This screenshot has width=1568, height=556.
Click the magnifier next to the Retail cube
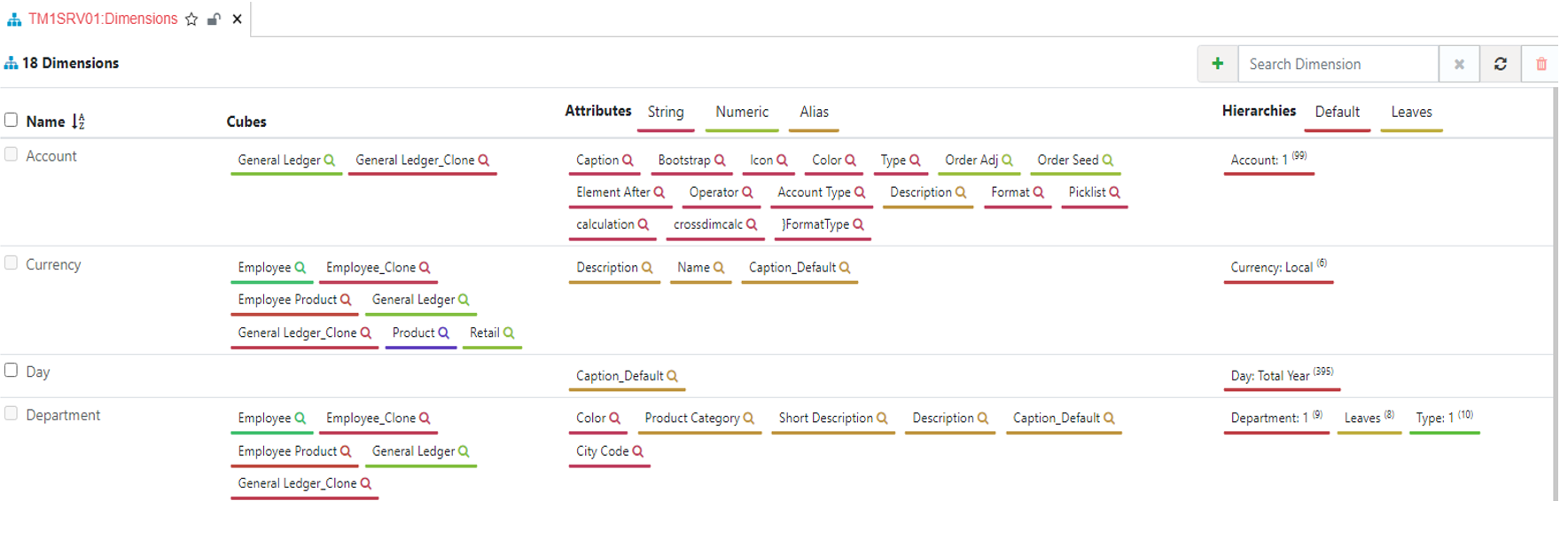click(509, 333)
